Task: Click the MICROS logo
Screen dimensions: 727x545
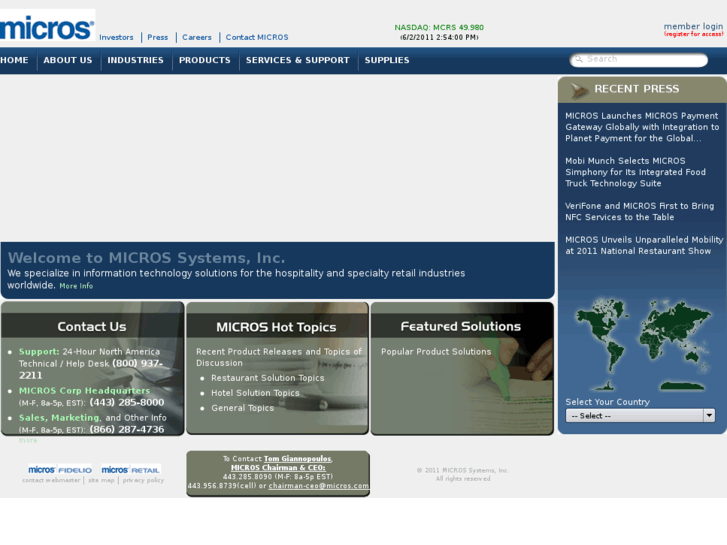Action: [47, 27]
